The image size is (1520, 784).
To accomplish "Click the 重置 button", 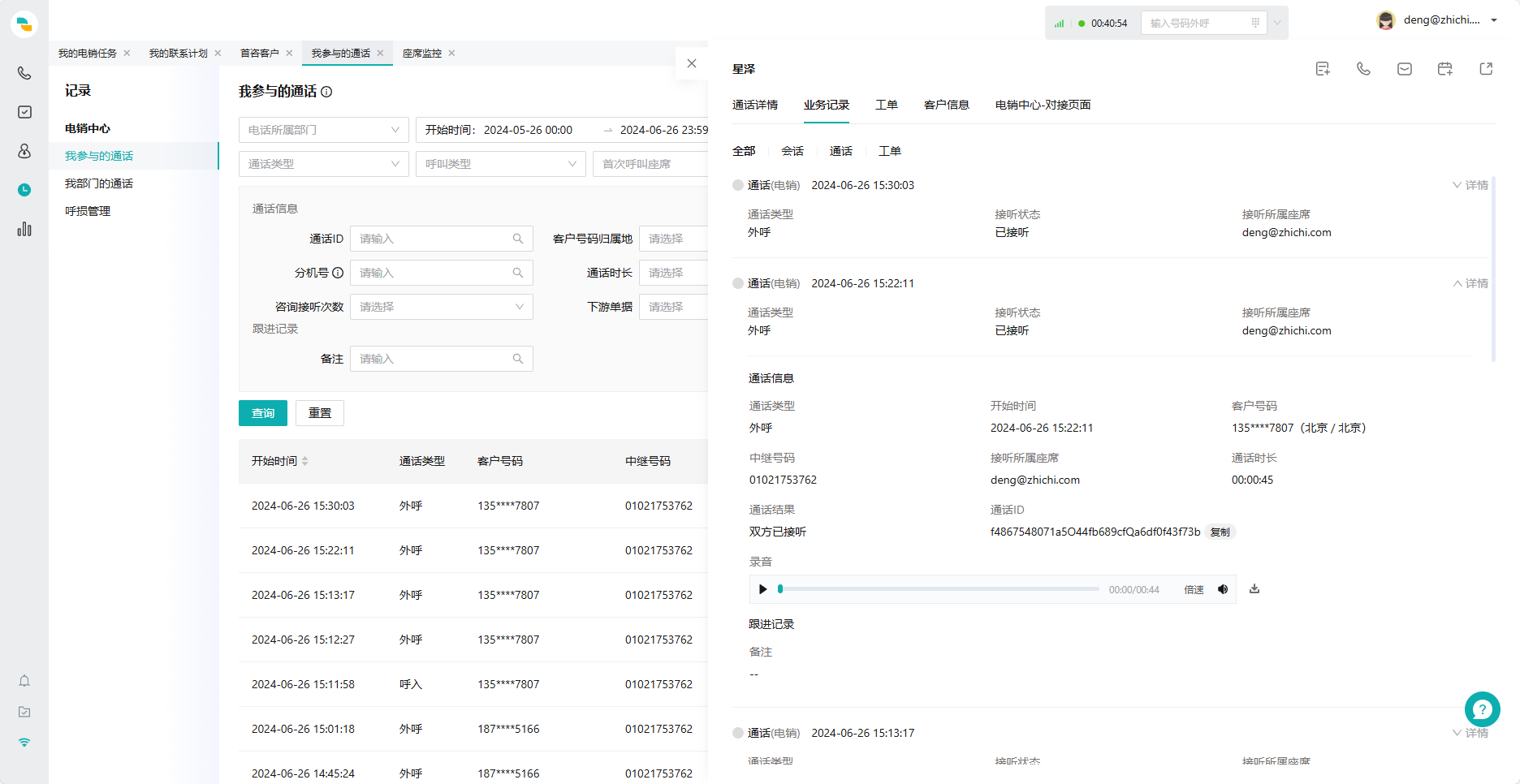I will coord(320,413).
